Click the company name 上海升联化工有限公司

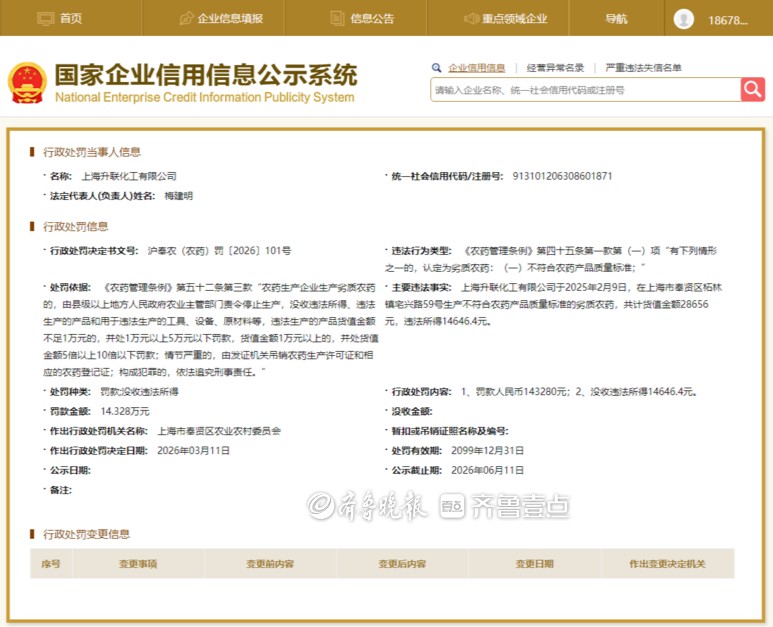click(x=128, y=176)
